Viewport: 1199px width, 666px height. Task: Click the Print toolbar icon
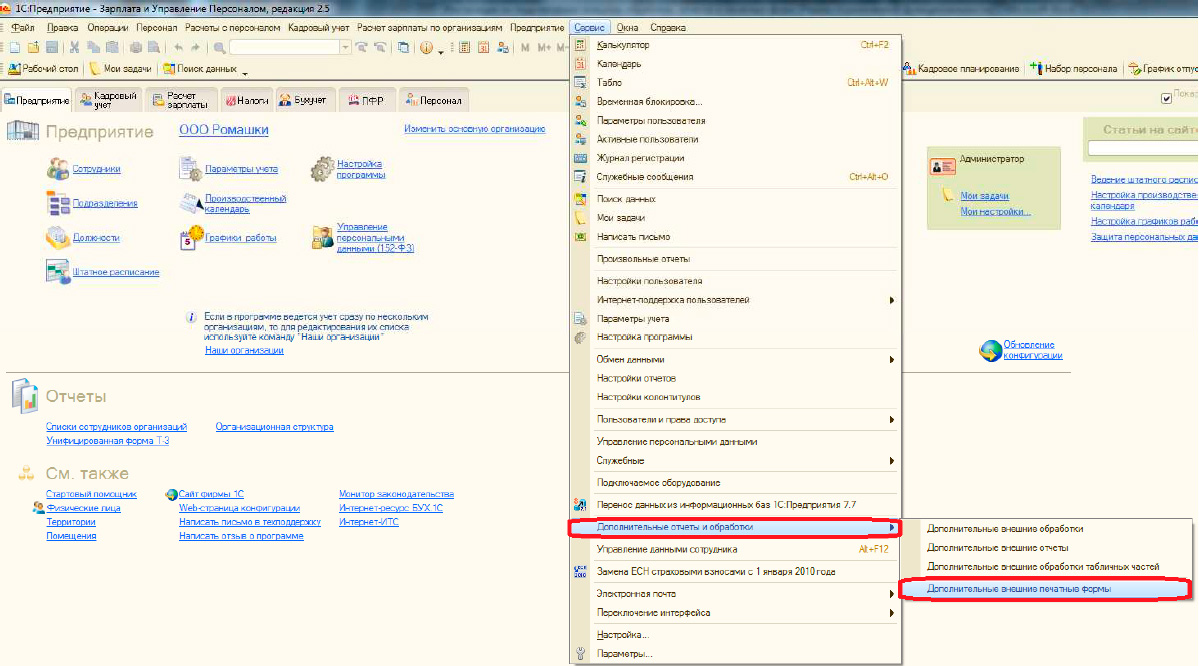[135, 47]
